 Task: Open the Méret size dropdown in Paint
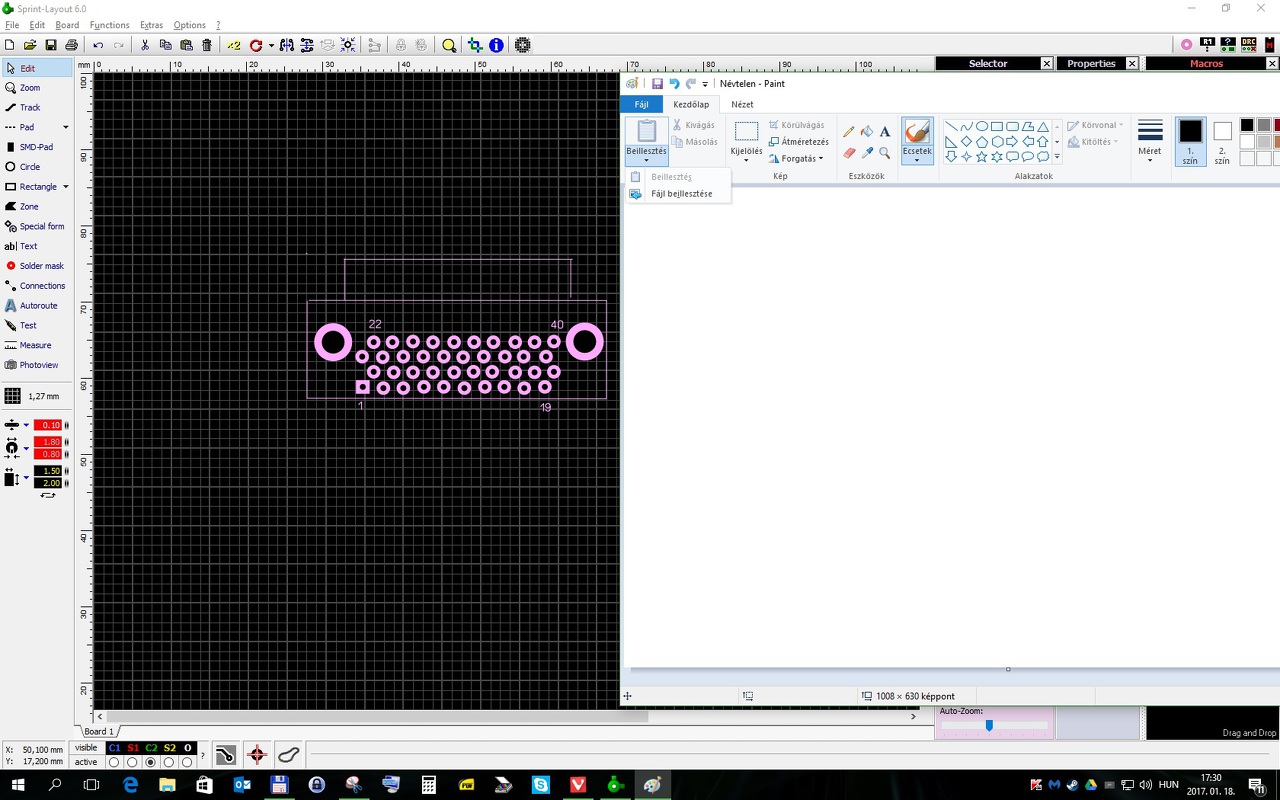coord(1150,156)
